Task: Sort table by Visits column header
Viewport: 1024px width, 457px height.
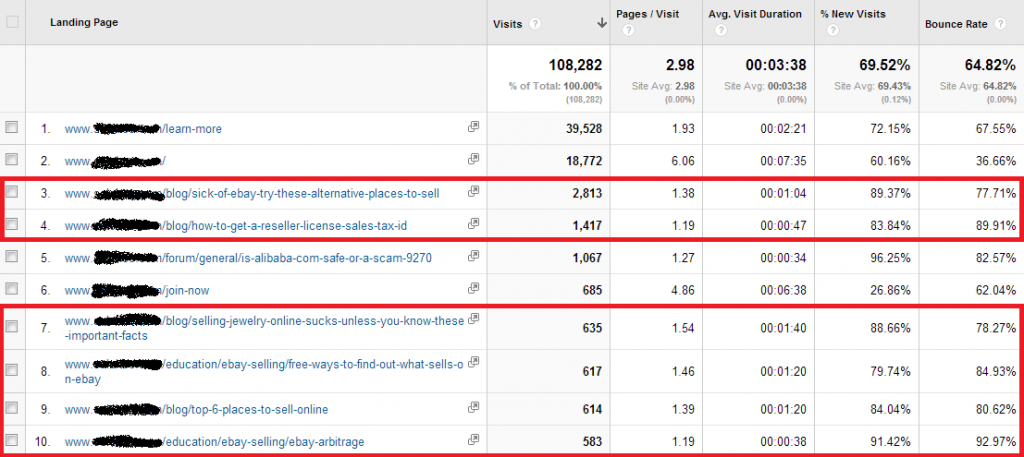Action: point(508,24)
